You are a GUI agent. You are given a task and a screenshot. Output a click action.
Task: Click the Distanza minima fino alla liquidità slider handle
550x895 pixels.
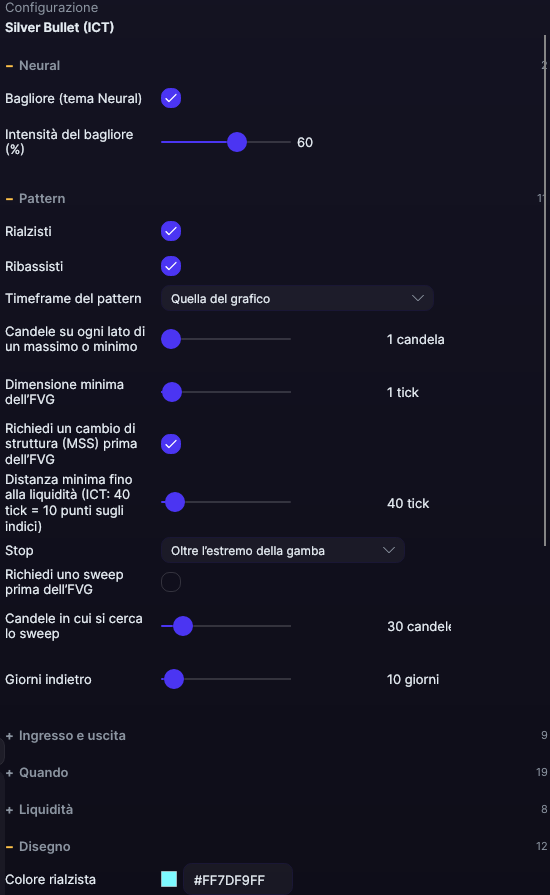[175, 502]
